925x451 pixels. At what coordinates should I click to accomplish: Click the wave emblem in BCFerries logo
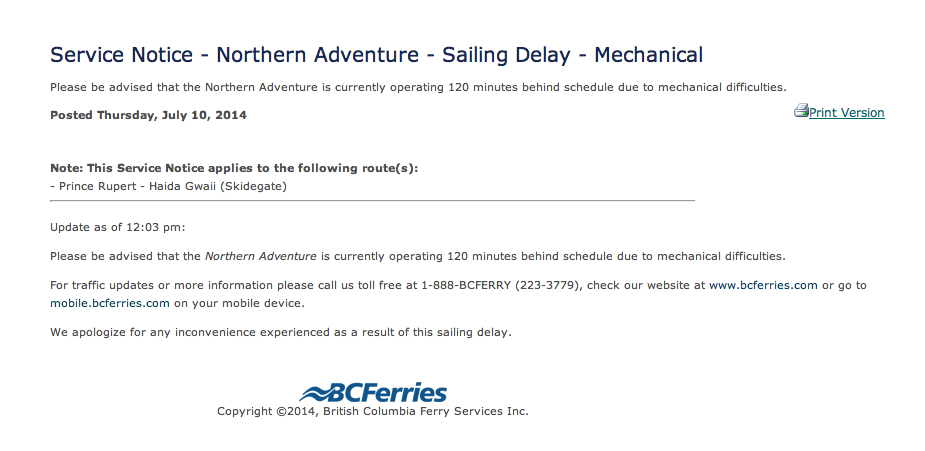[314, 391]
